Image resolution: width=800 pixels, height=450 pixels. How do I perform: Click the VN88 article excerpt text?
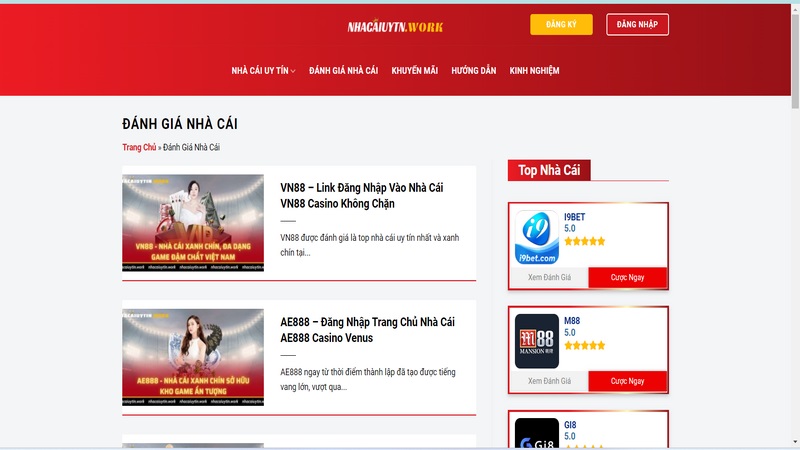coord(369,245)
